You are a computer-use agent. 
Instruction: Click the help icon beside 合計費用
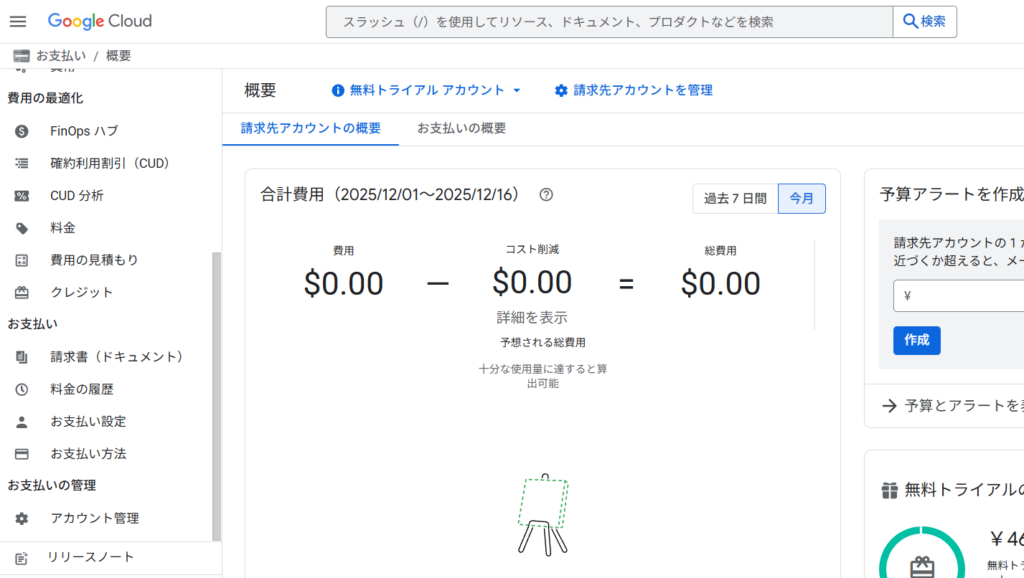coord(546,195)
